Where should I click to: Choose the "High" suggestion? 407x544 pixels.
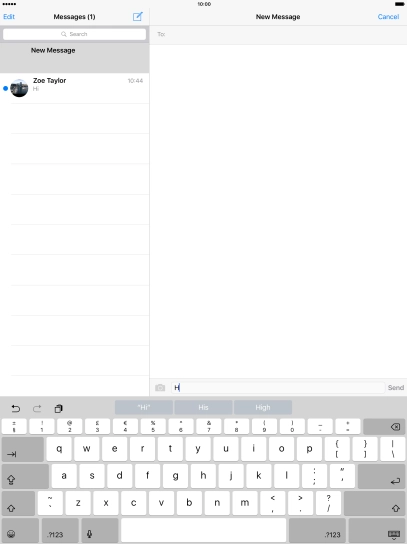coord(263,407)
